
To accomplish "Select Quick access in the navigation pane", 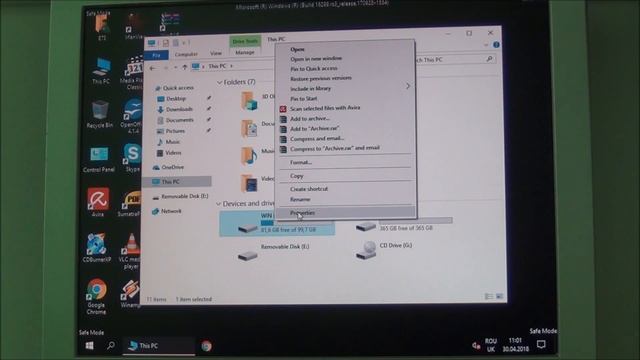I will pos(178,88).
